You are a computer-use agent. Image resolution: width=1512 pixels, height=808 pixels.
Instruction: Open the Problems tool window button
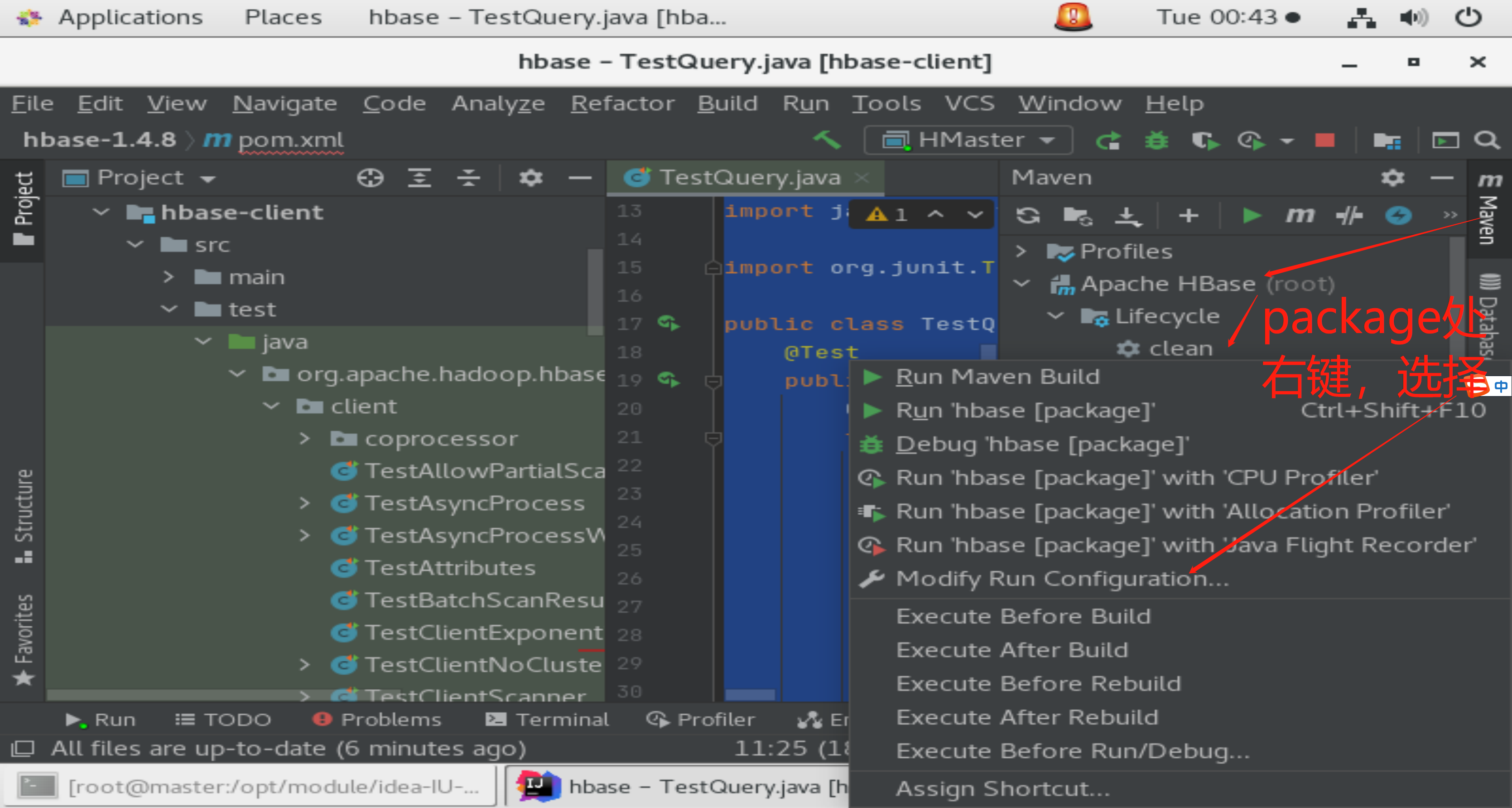point(377,719)
